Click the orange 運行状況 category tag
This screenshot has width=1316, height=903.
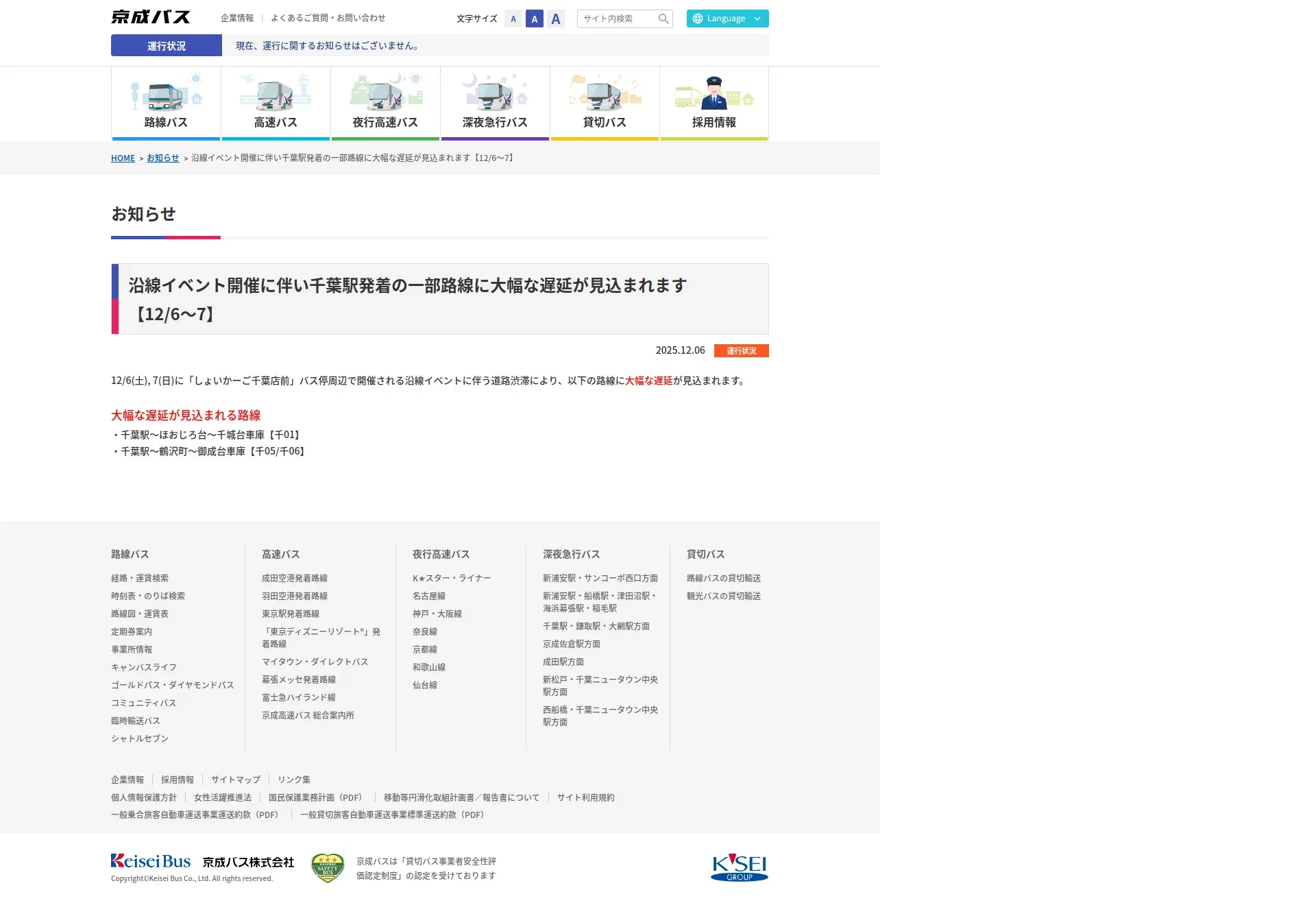[x=741, y=350]
